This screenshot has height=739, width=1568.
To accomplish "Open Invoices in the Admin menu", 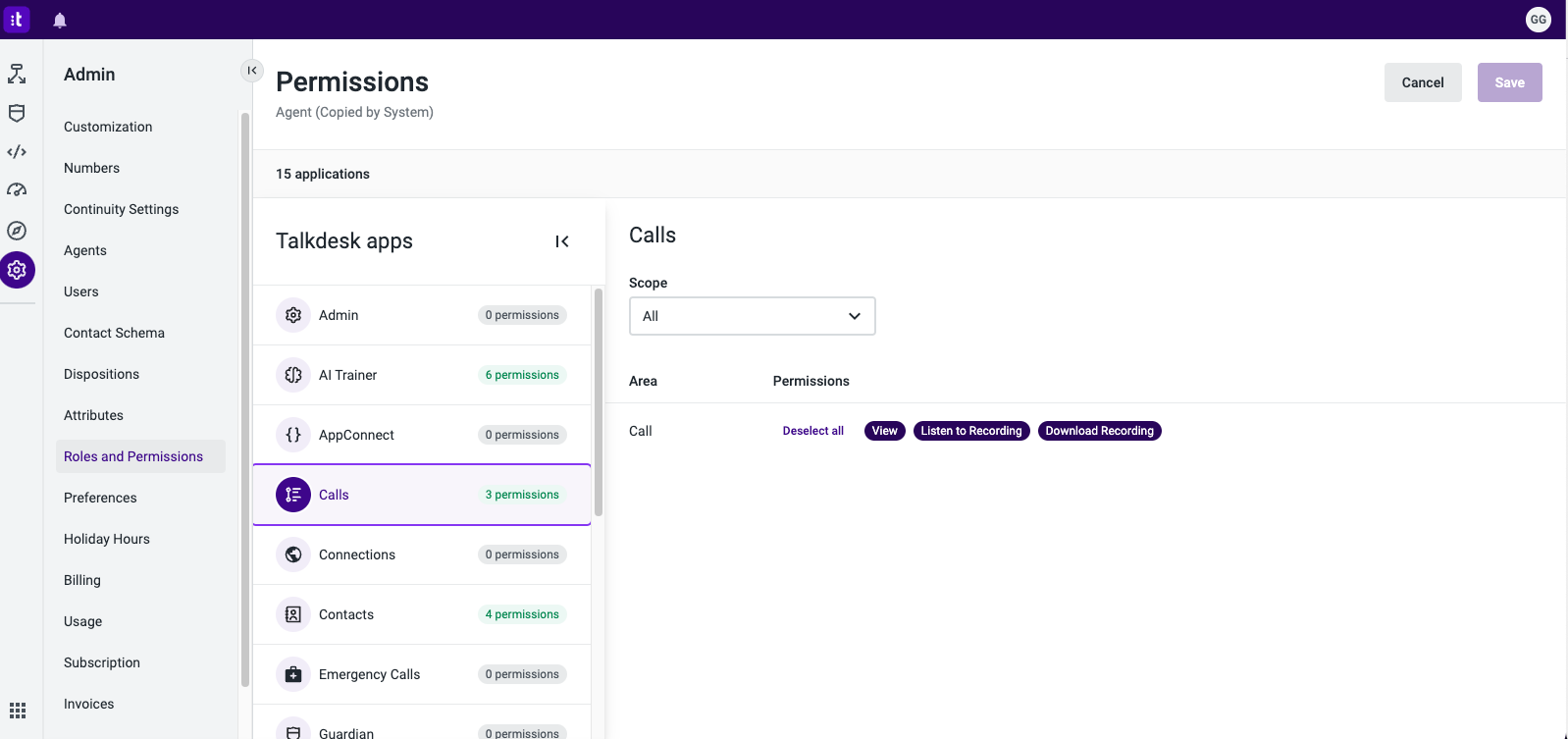I will [88, 704].
